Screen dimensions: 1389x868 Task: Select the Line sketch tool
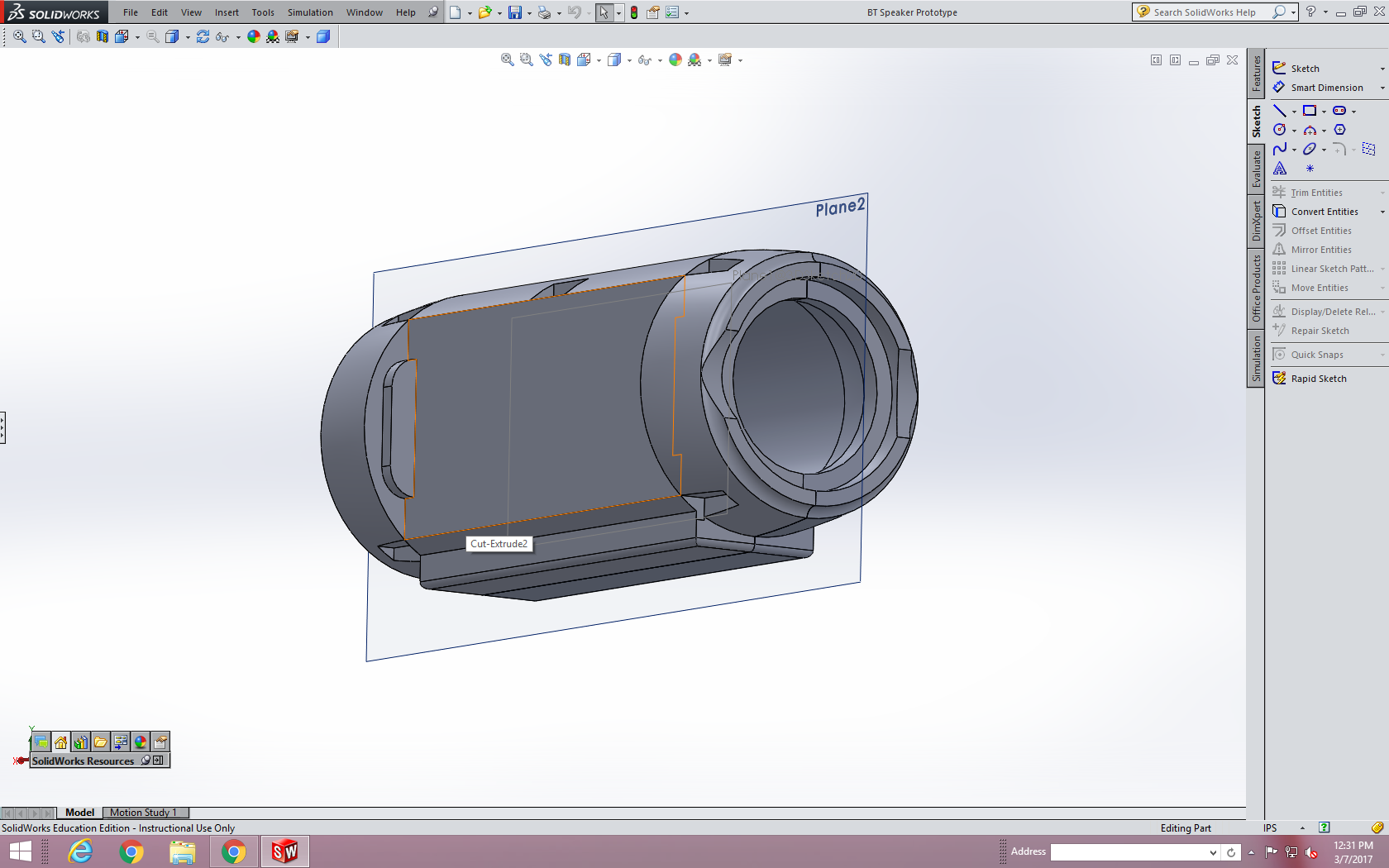coord(1281,111)
